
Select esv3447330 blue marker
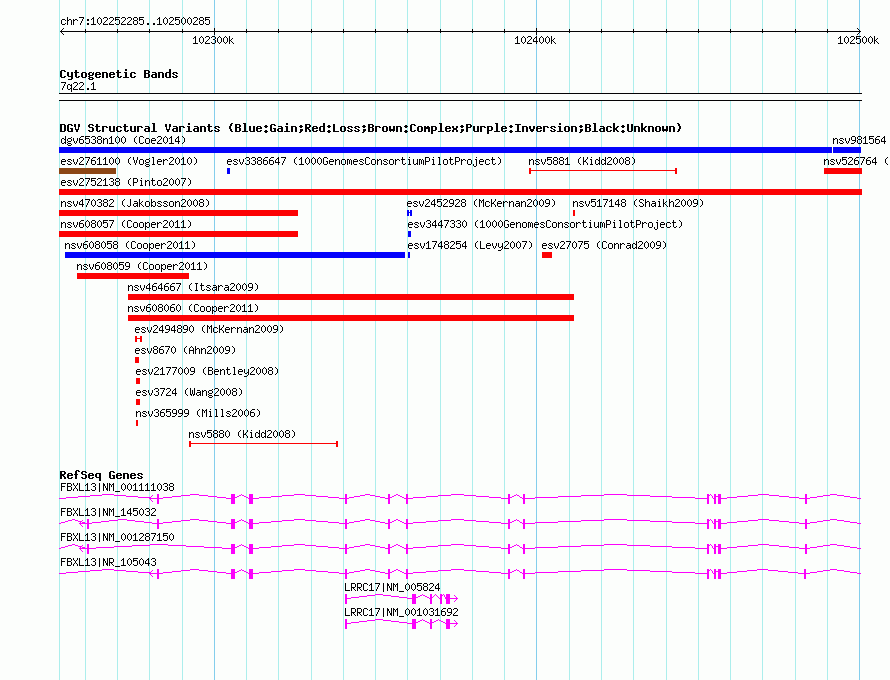pos(409,234)
